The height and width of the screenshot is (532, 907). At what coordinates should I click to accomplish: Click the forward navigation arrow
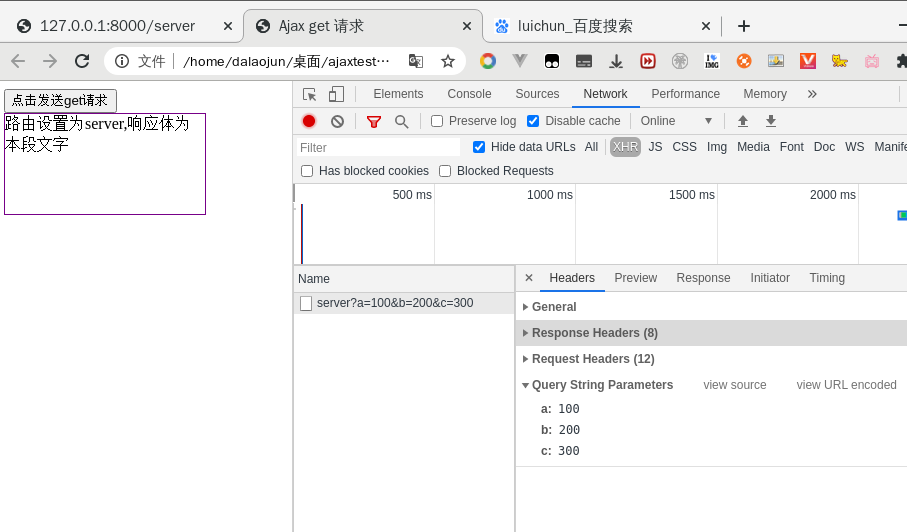(50, 61)
